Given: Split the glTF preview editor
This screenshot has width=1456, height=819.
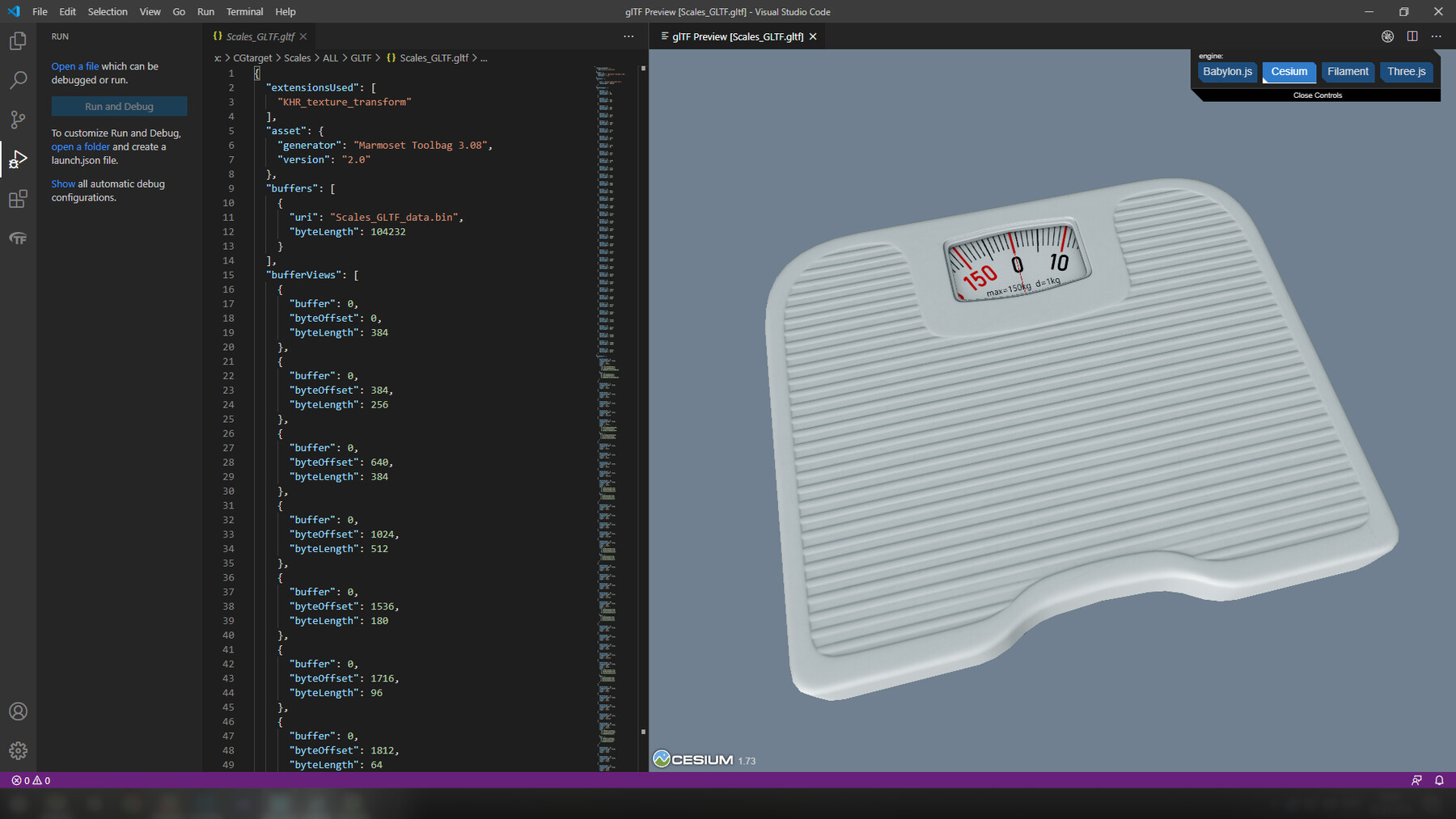Looking at the screenshot, I should (x=1412, y=36).
